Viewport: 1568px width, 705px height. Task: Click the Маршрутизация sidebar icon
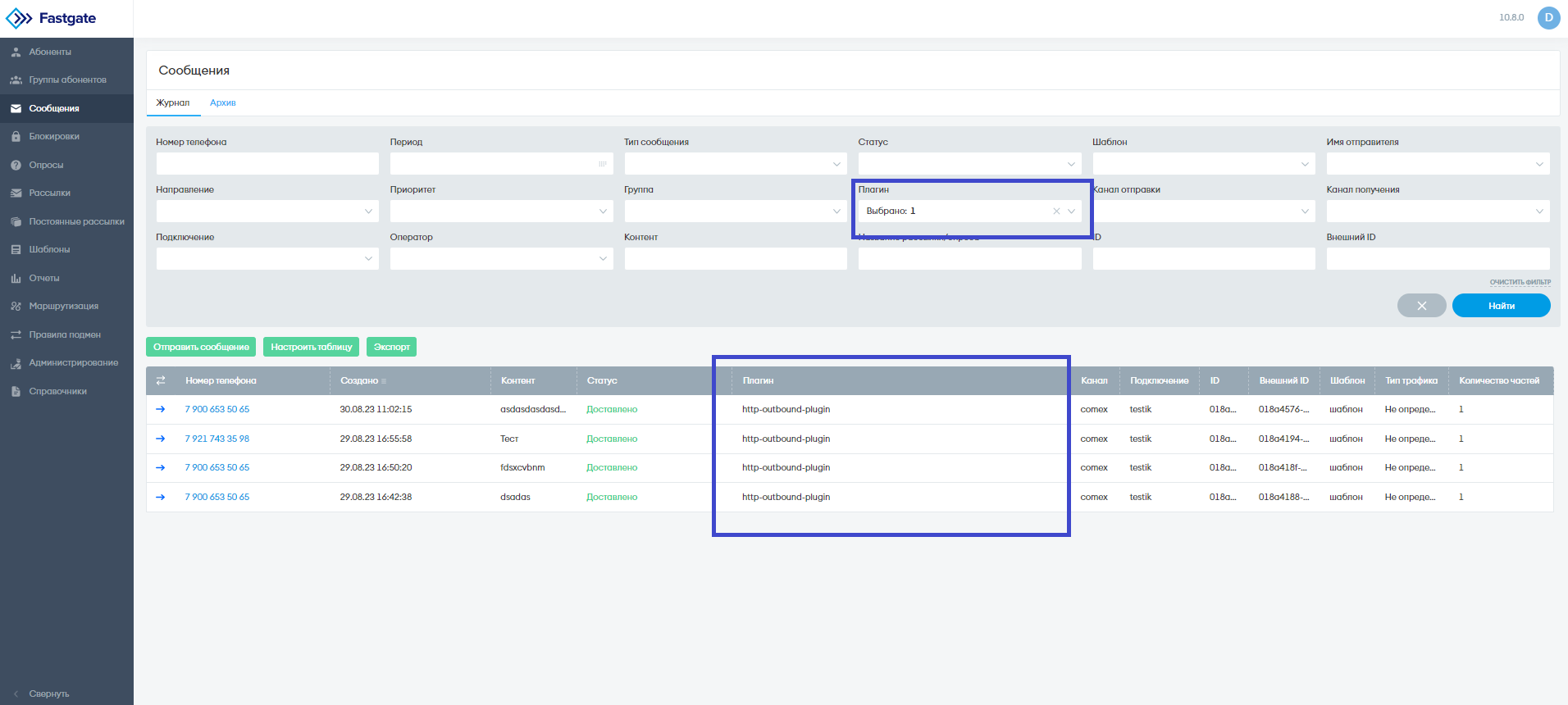(16, 306)
